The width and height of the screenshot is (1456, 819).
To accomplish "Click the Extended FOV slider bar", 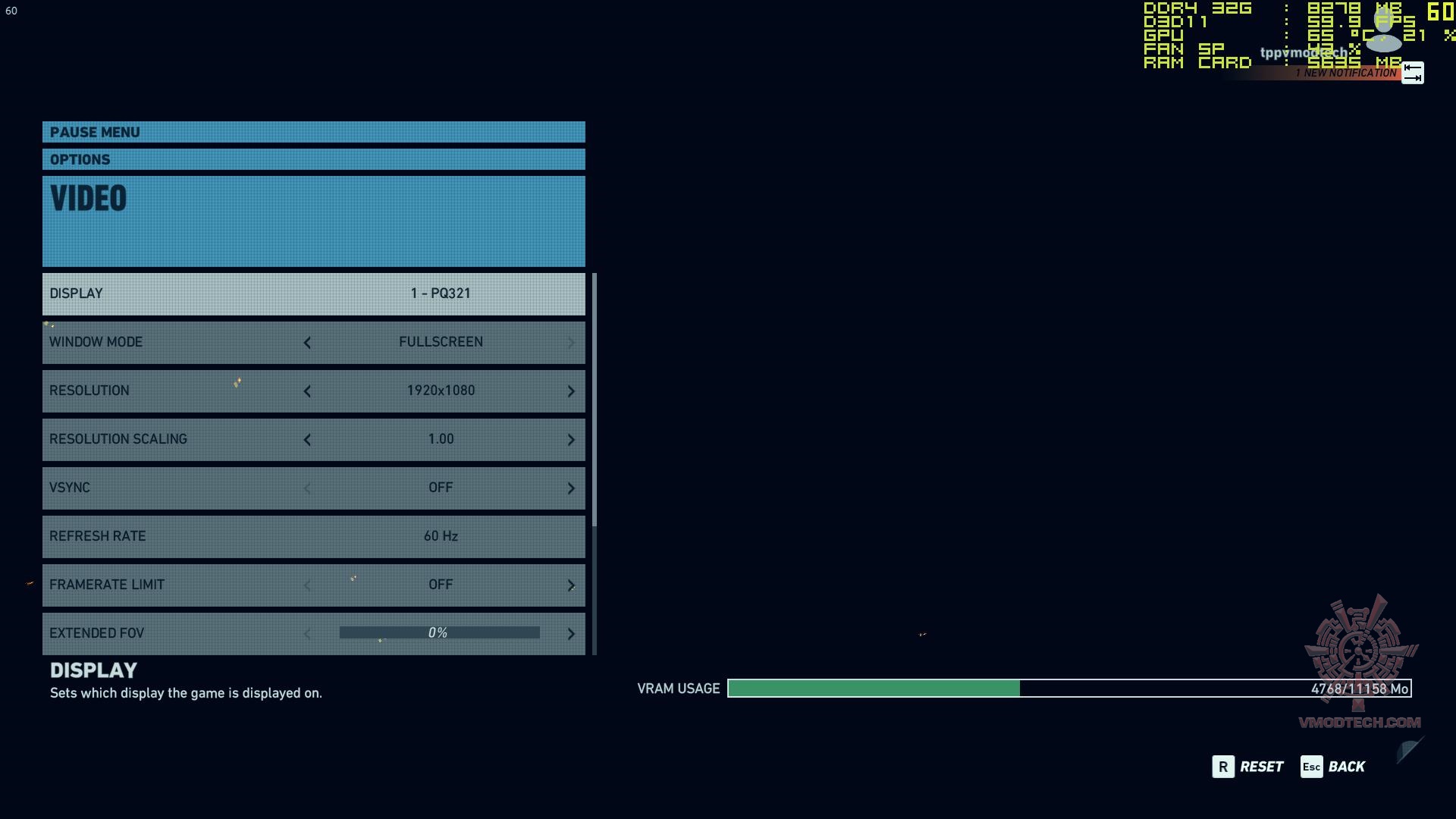I will [x=439, y=632].
